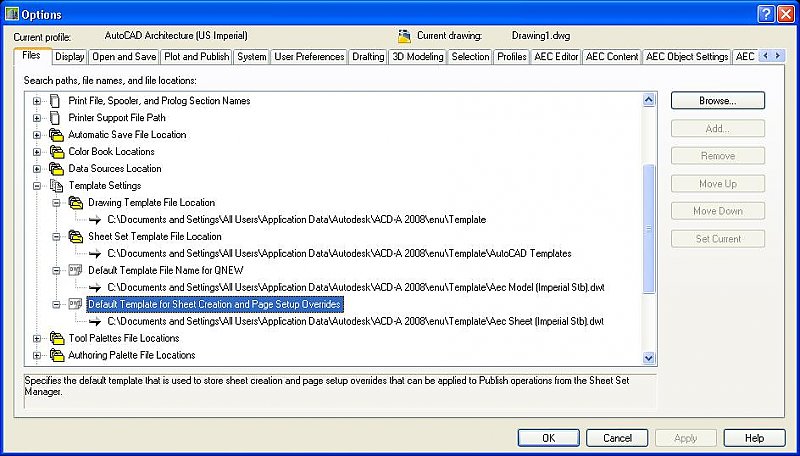Click the Sheet Set Template File Location folder icon

[x=76, y=237]
